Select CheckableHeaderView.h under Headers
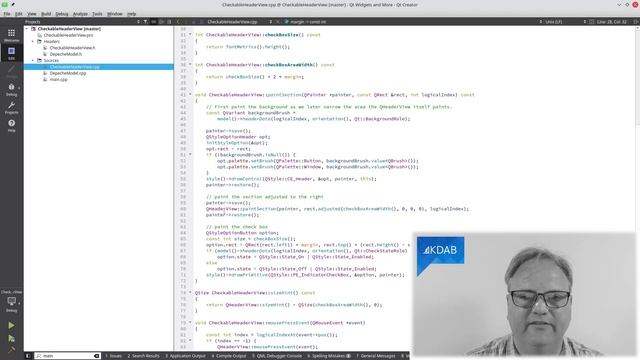Screen dimensions: 640x360 click(x=72, y=48)
